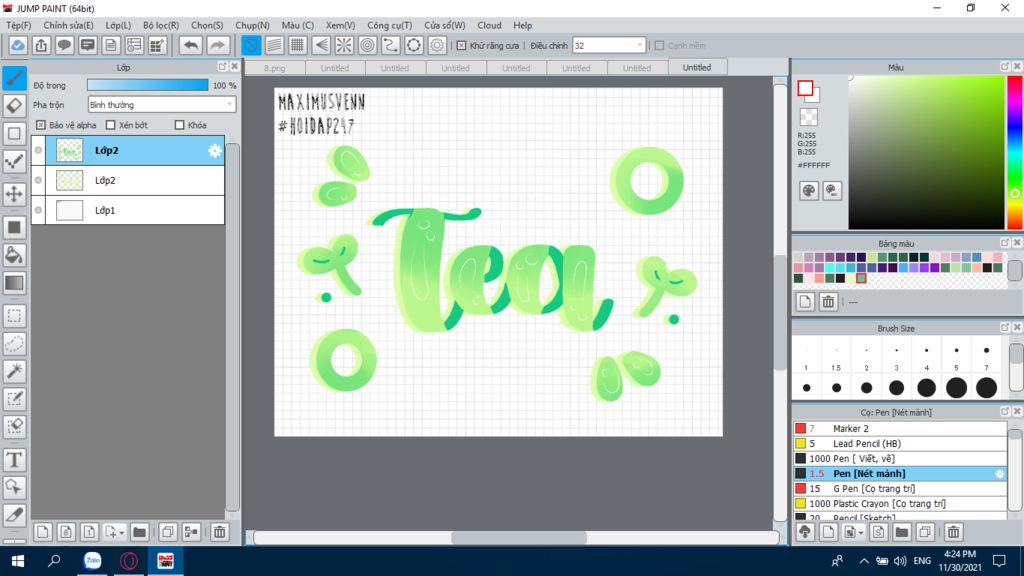Image resolution: width=1024 pixels, height=576 pixels.
Task: Enable curve snap guide
Action: pyautogui.click(x=391, y=45)
